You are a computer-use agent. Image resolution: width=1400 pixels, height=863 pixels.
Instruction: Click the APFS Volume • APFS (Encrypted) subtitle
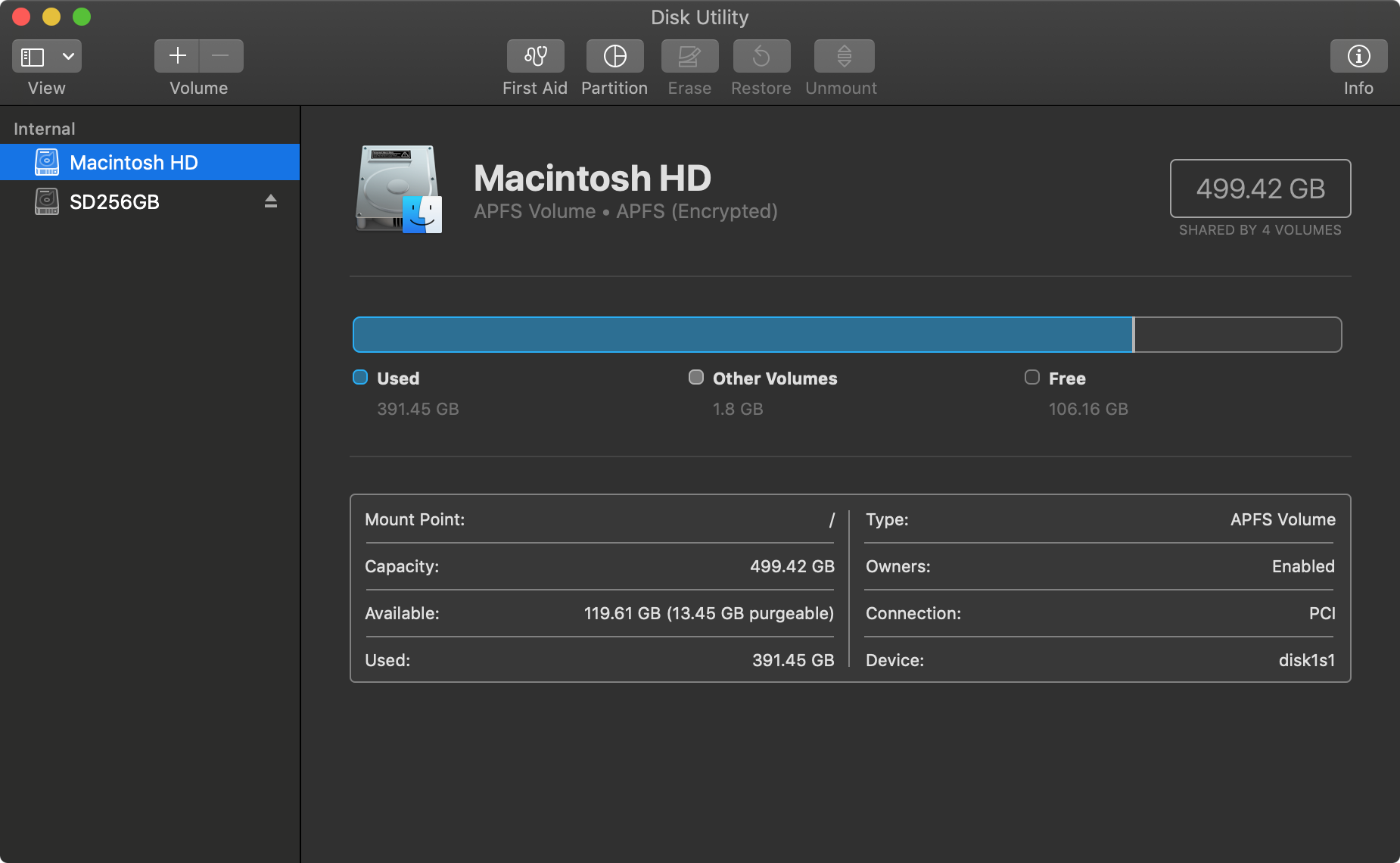coord(626,211)
